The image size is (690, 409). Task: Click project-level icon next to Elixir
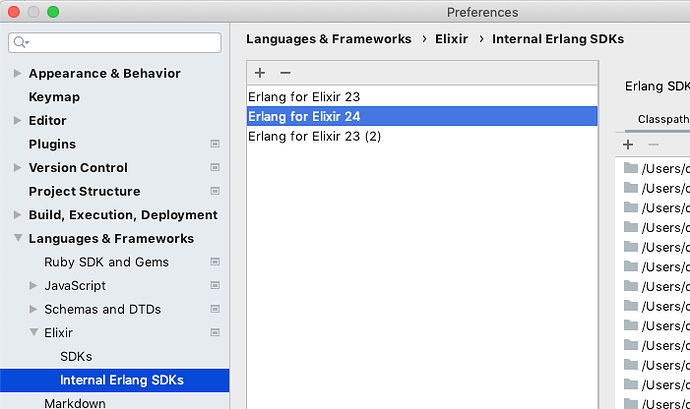215,332
